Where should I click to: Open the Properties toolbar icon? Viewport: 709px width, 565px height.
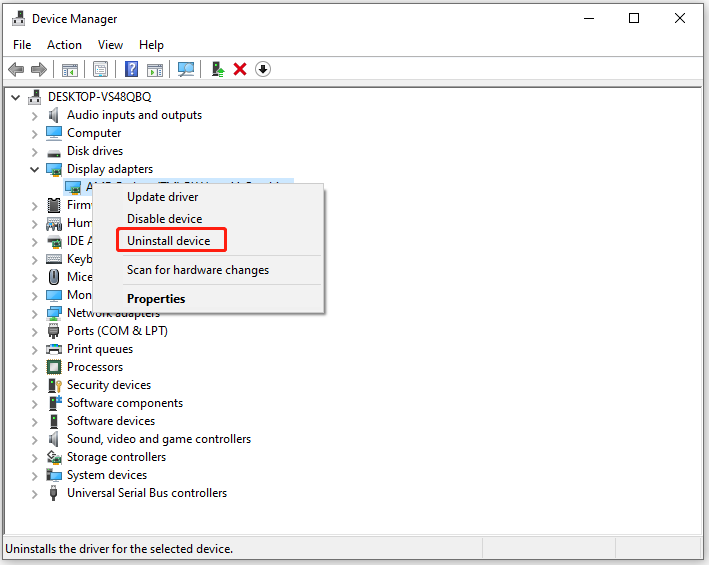(x=100, y=69)
